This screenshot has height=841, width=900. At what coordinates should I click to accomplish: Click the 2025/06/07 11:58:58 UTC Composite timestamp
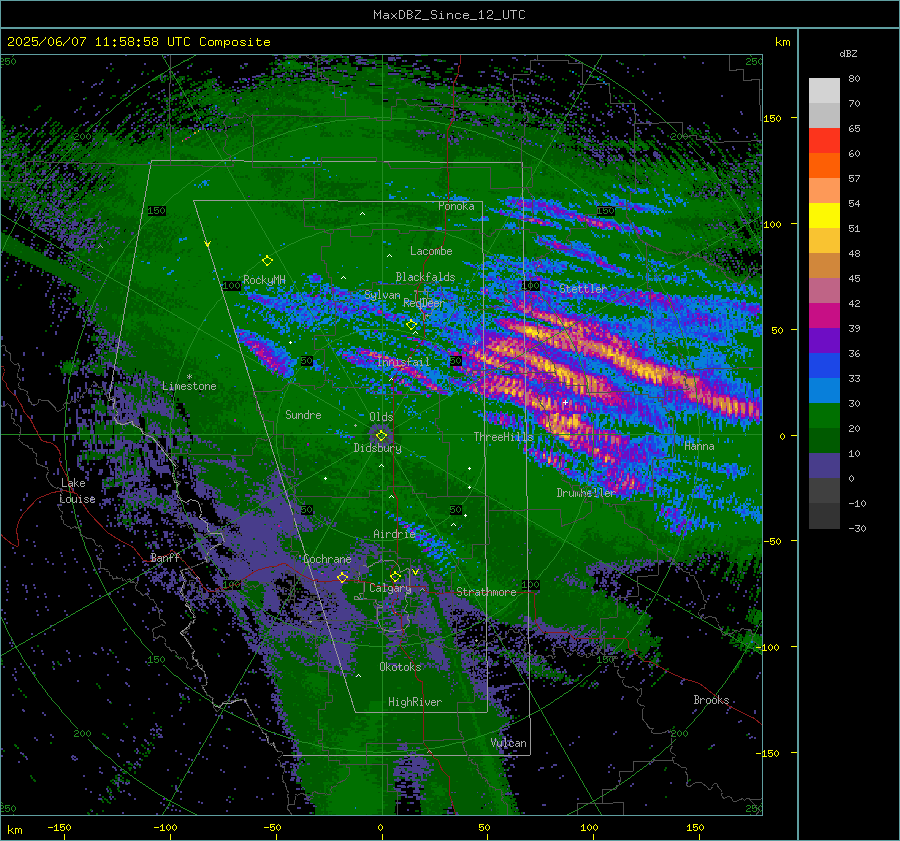(138, 42)
